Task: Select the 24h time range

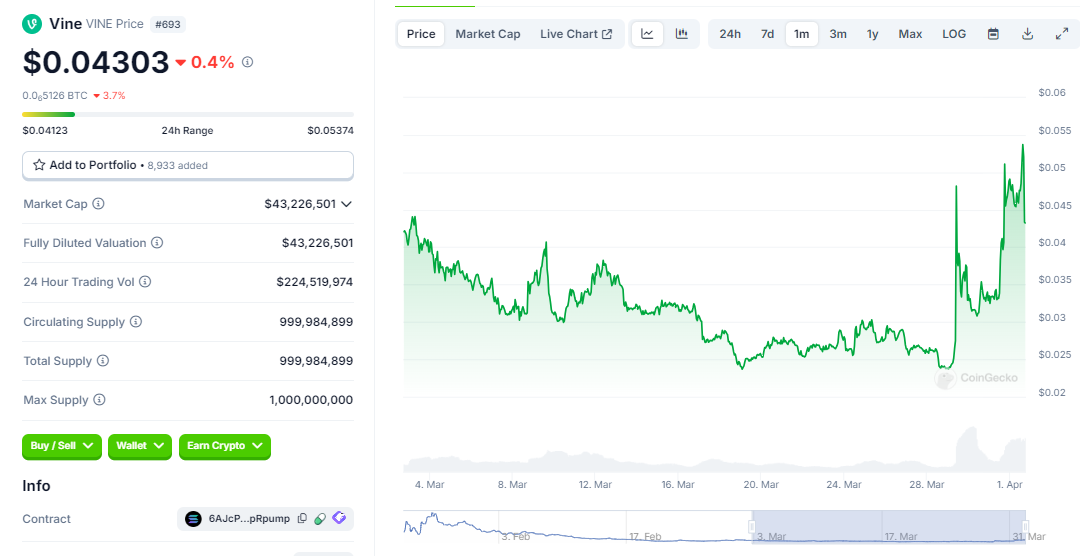Action: (730, 34)
